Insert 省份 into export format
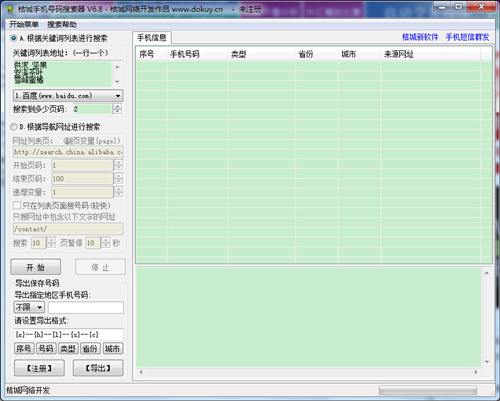The image size is (500, 401). point(90,349)
